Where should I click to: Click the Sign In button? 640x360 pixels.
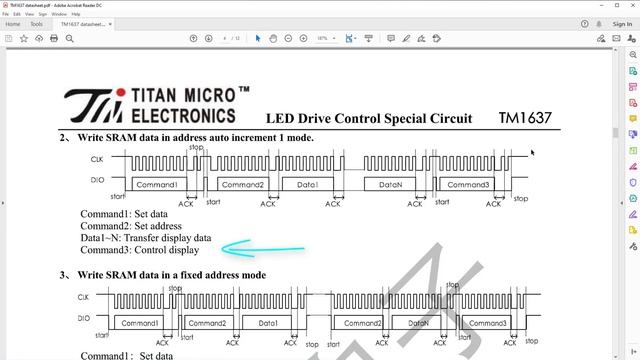coord(622,24)
